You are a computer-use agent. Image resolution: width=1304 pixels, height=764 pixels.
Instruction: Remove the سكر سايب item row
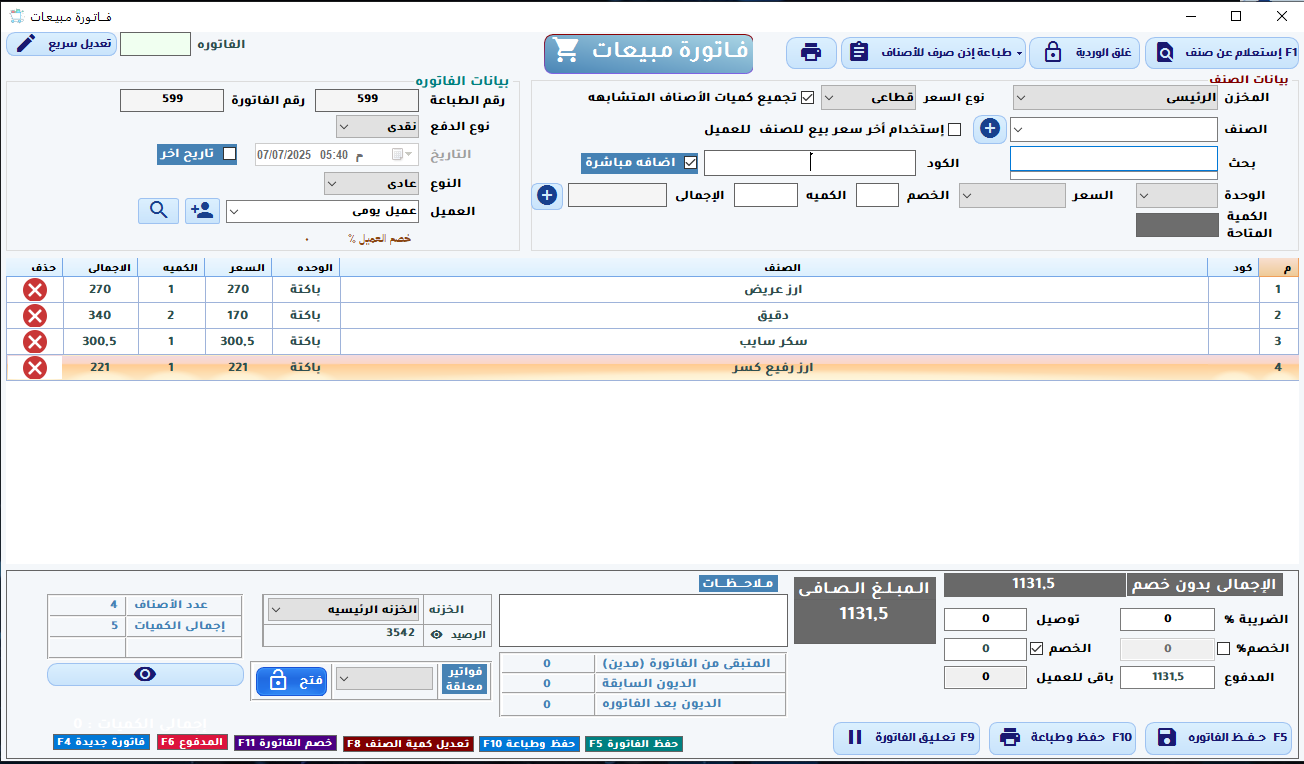(x=35, y=342)
